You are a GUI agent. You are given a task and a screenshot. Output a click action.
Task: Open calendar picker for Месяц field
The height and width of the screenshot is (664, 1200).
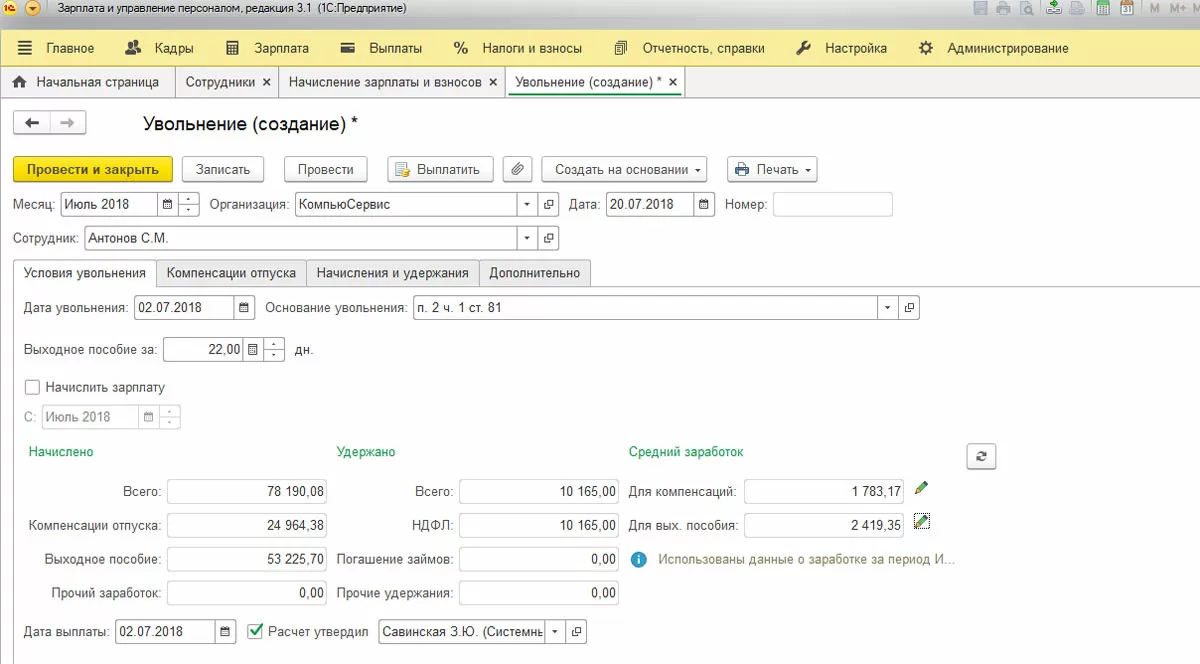point(167,204)
